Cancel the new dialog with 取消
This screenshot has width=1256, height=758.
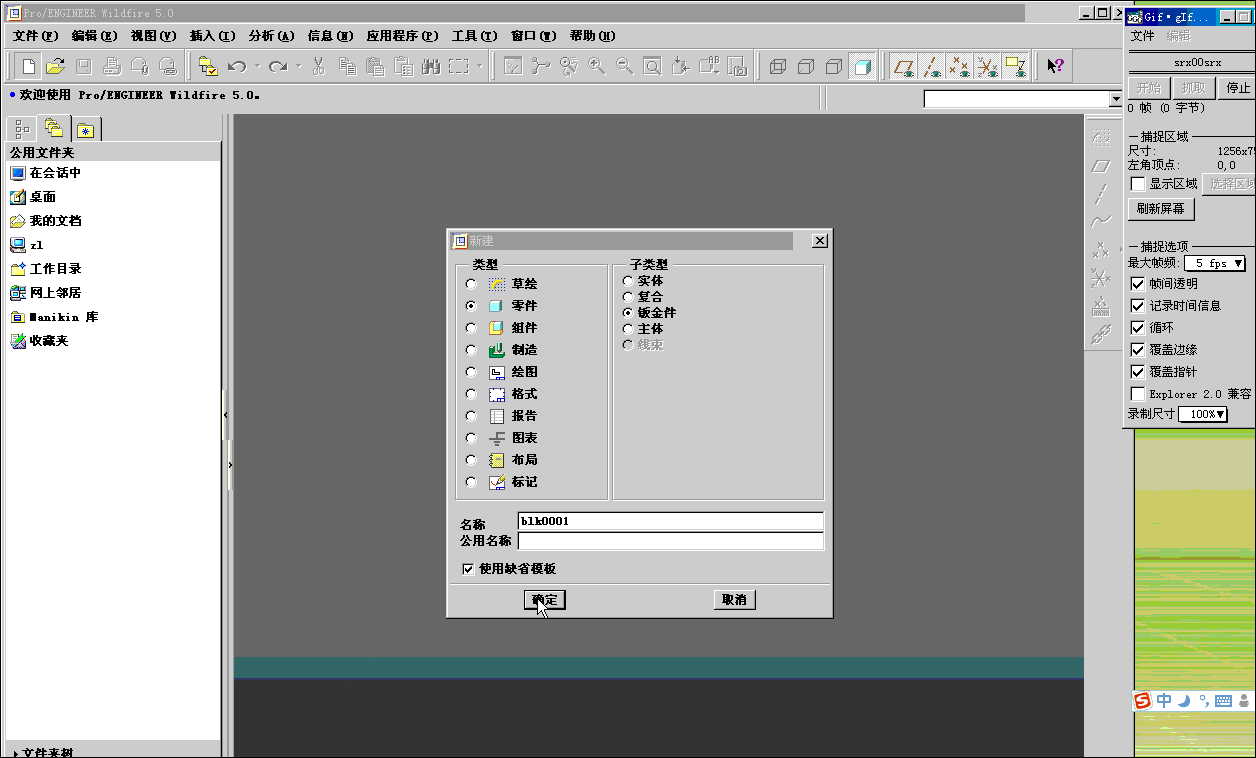[734, 600]
